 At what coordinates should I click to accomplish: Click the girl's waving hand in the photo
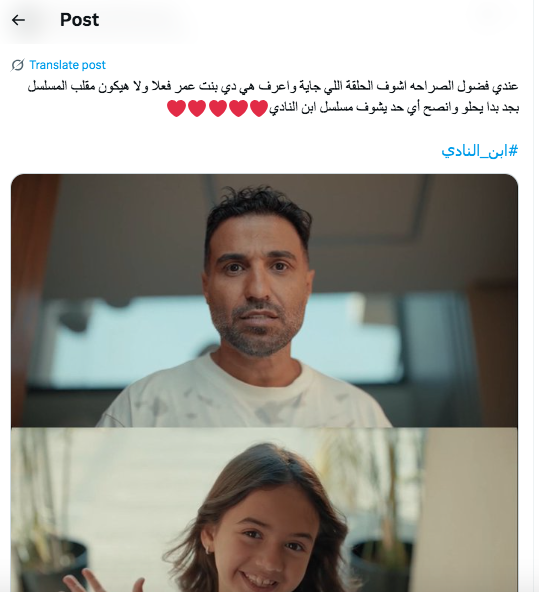102,580
